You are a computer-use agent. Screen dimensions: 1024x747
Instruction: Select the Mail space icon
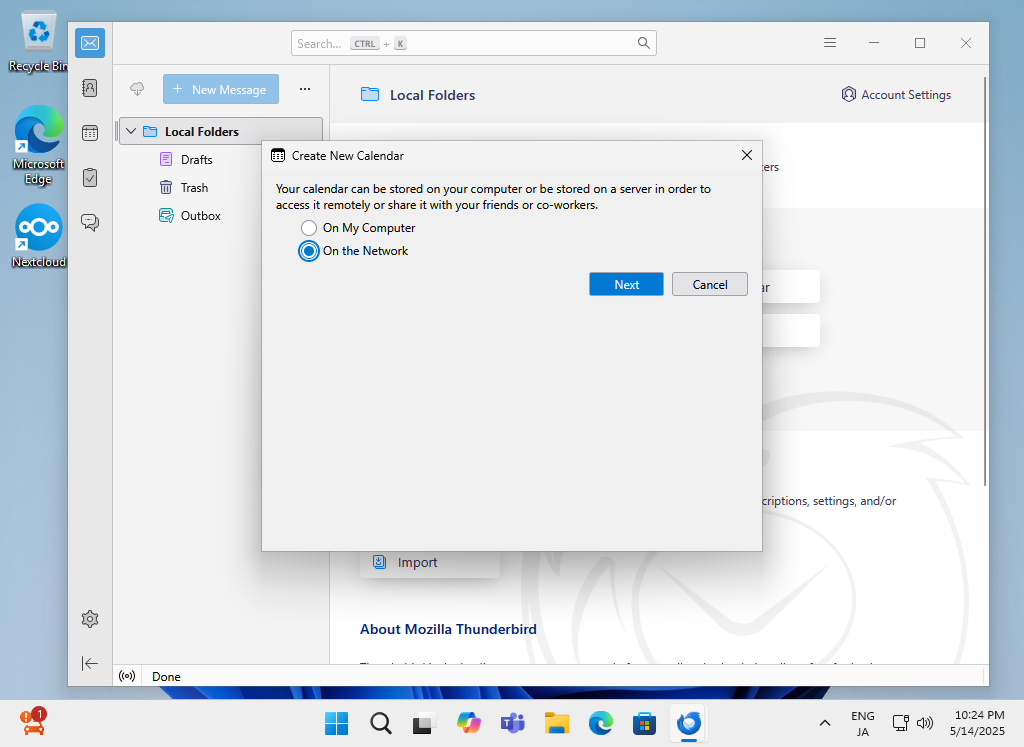coord(89,43)
